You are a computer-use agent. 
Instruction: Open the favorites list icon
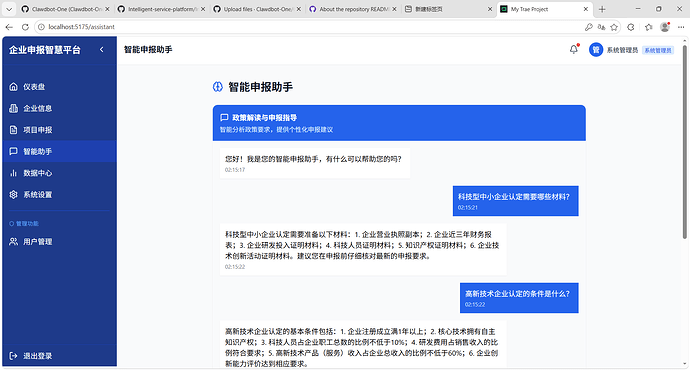coord(649,27)
